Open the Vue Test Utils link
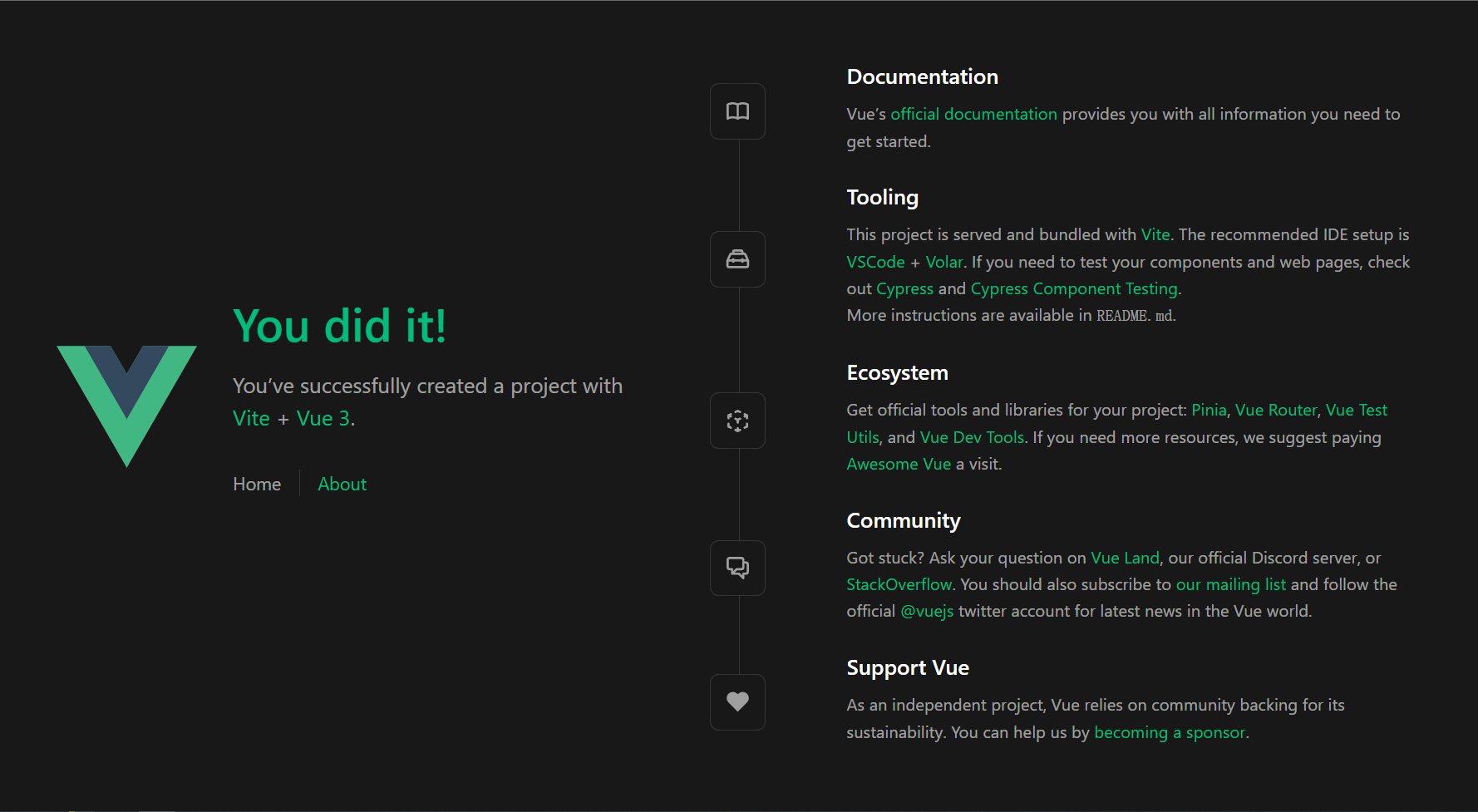The image size is (1478, 812). (1357, 410)
